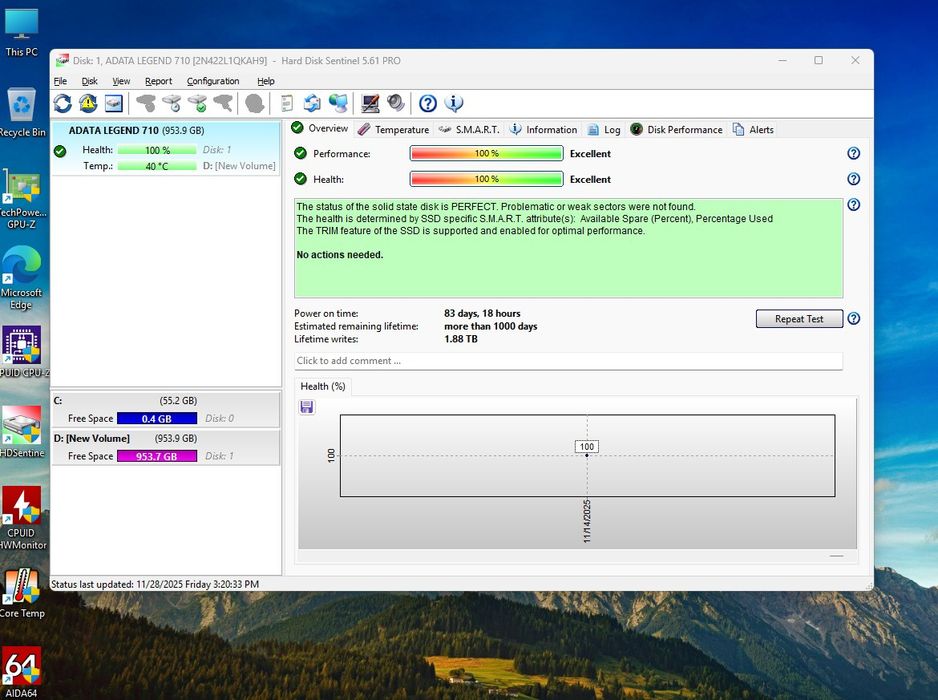Screen dimensions: 938x700
Task: Open the Report menu
Action: click(x=158, y=81)
